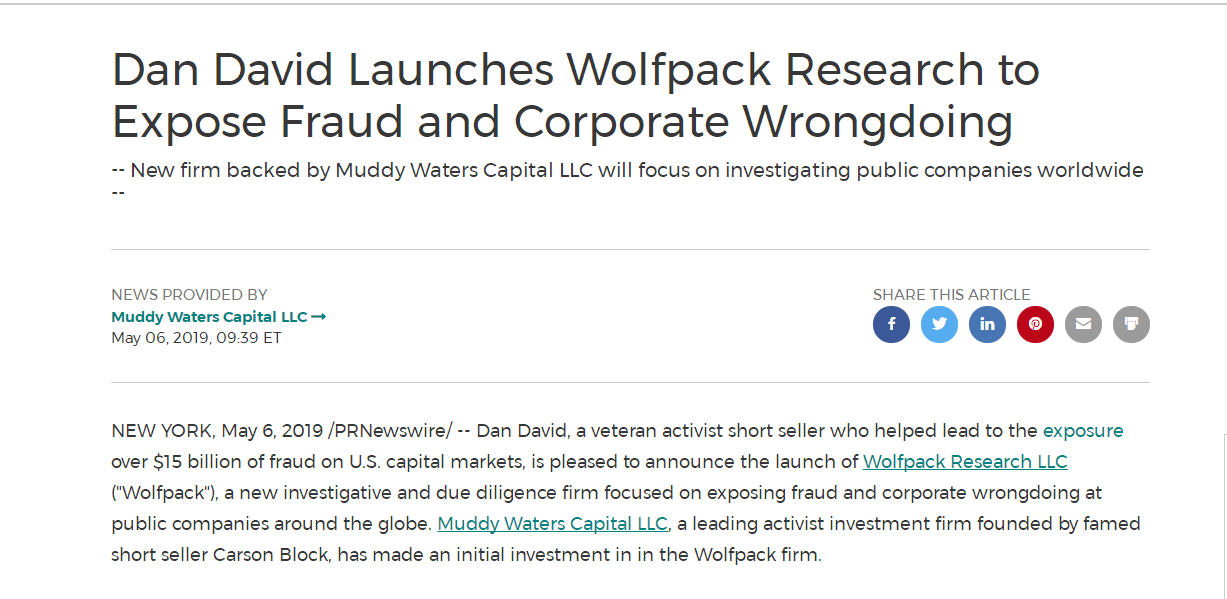The width and height of the screenshot is (1227, 599).
Task: Click arrow beside Muddy Waters Capital provider
Action: tap(319, 317)
